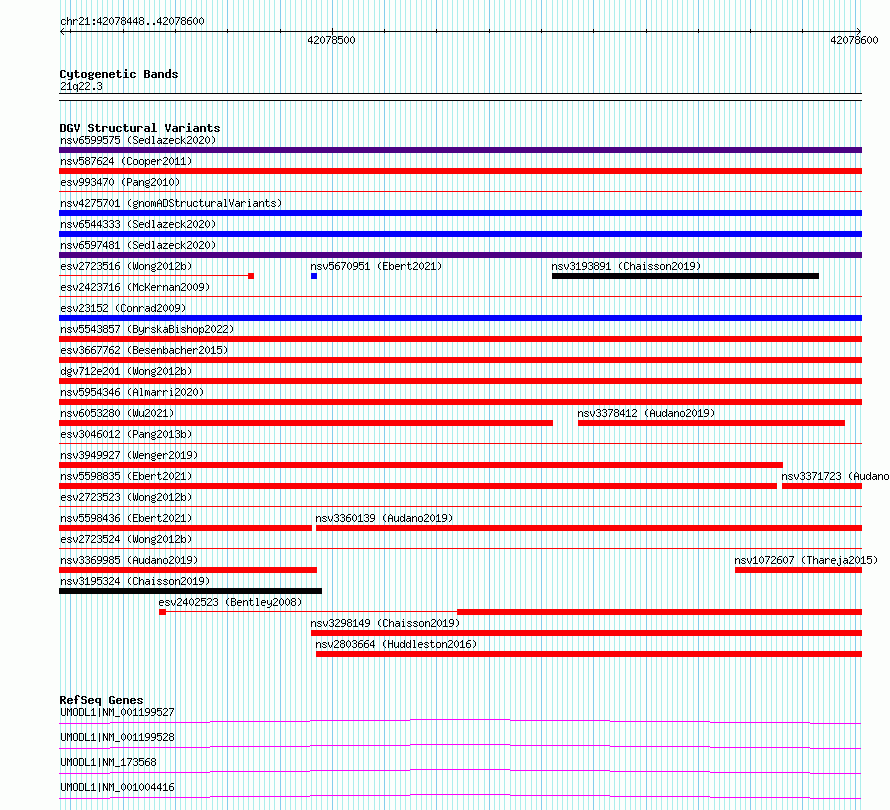Click the esv2723516 (Wong2012b) label

tap(126, 266)
